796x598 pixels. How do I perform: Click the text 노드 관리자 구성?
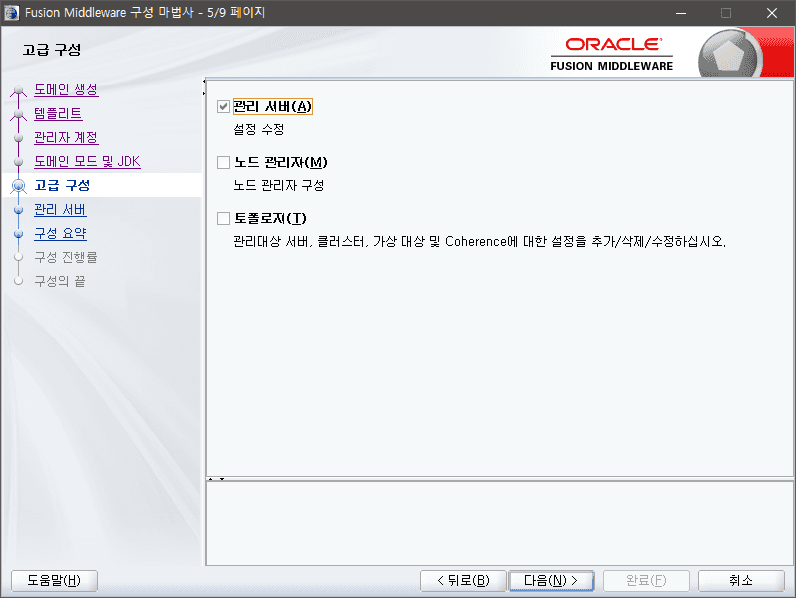(279, 185)
